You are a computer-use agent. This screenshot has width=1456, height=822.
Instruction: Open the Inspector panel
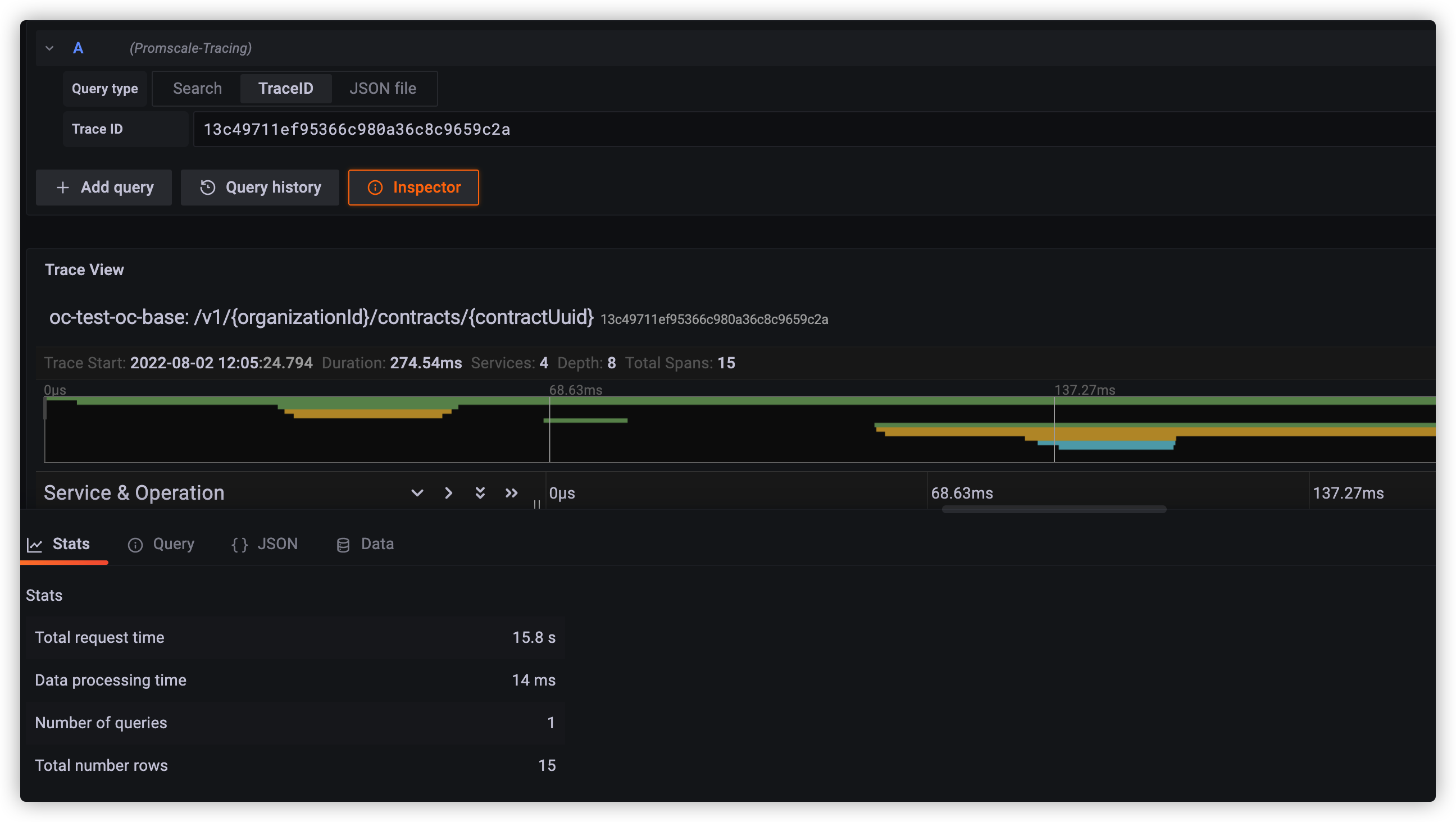pyautogui.click(x=413, y=187)
